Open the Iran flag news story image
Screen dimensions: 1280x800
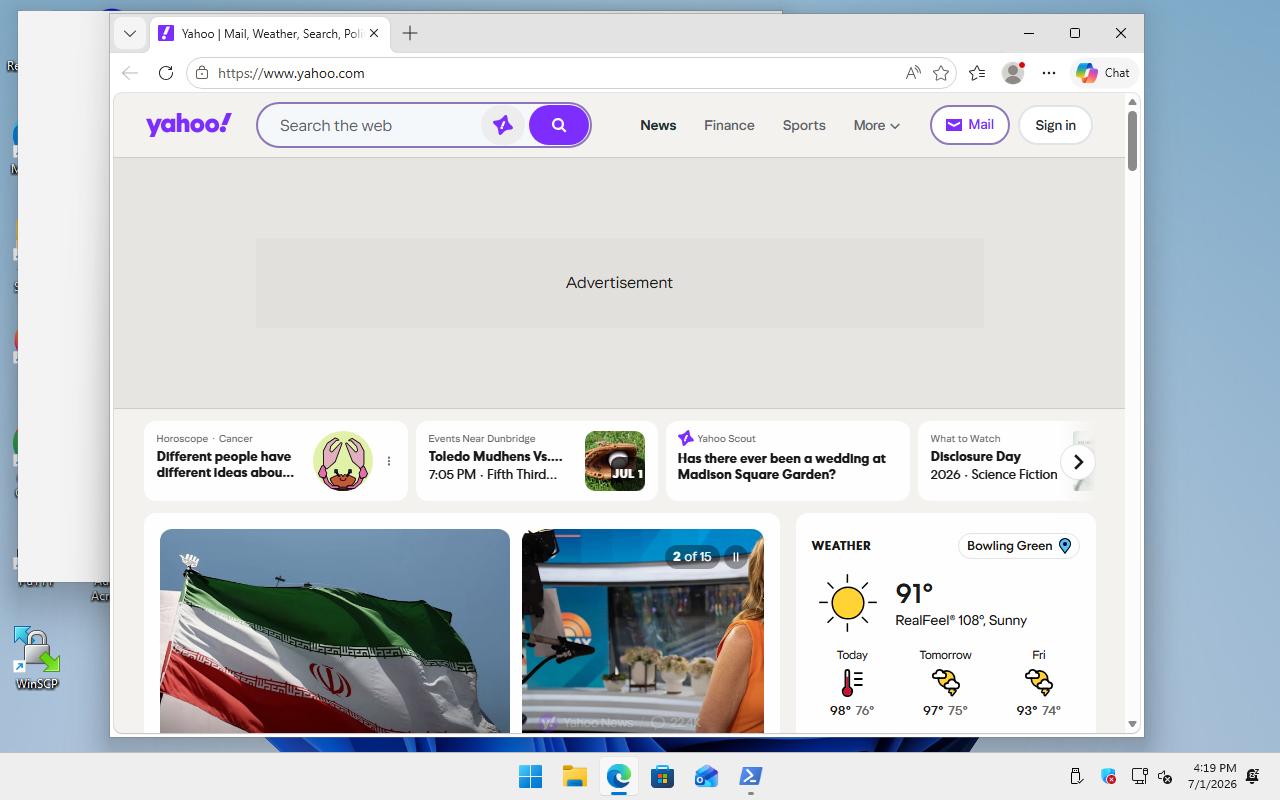[x=335, y=631]
